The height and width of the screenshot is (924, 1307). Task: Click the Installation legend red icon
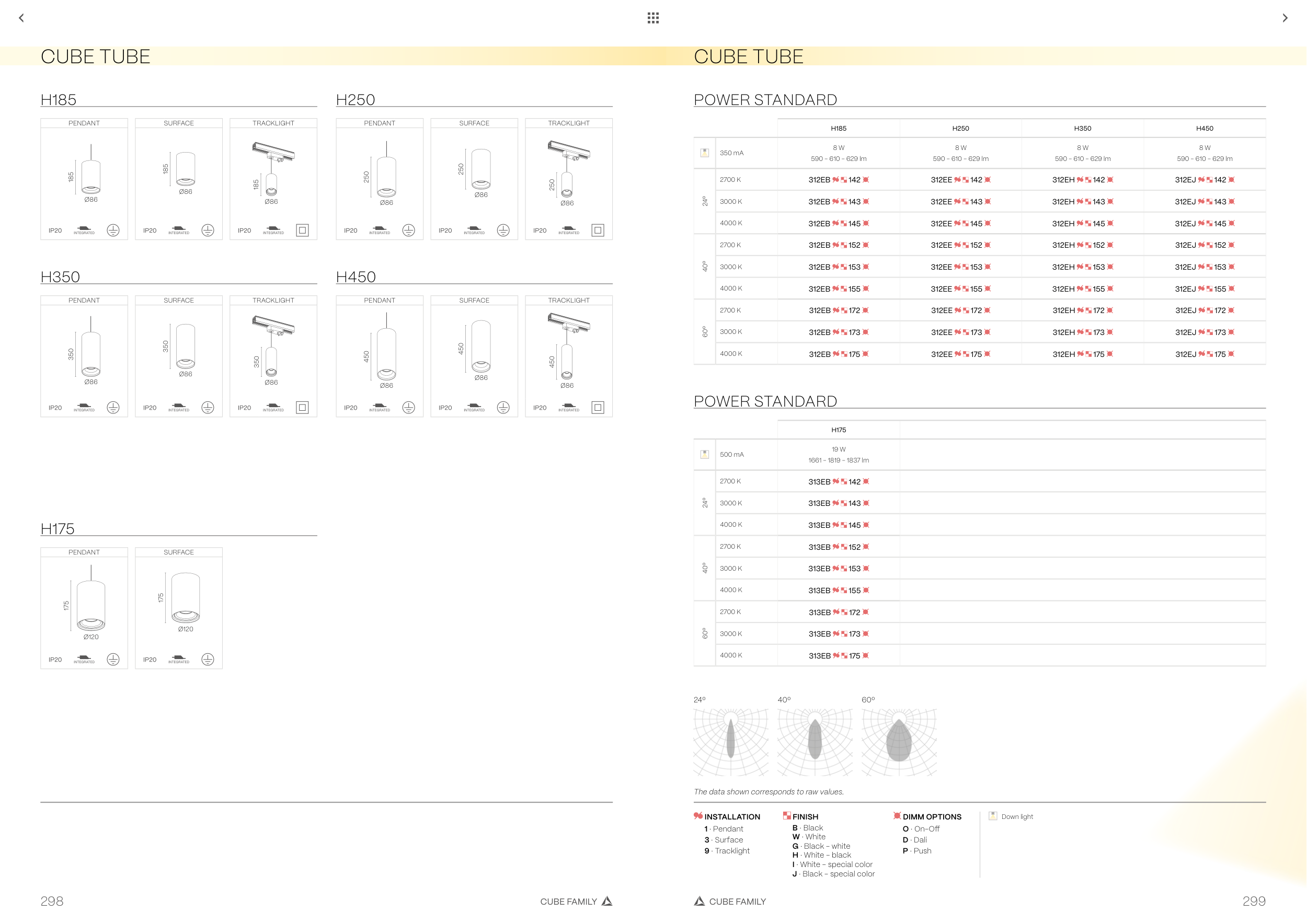pyautogui.click(x=698, y=816)
